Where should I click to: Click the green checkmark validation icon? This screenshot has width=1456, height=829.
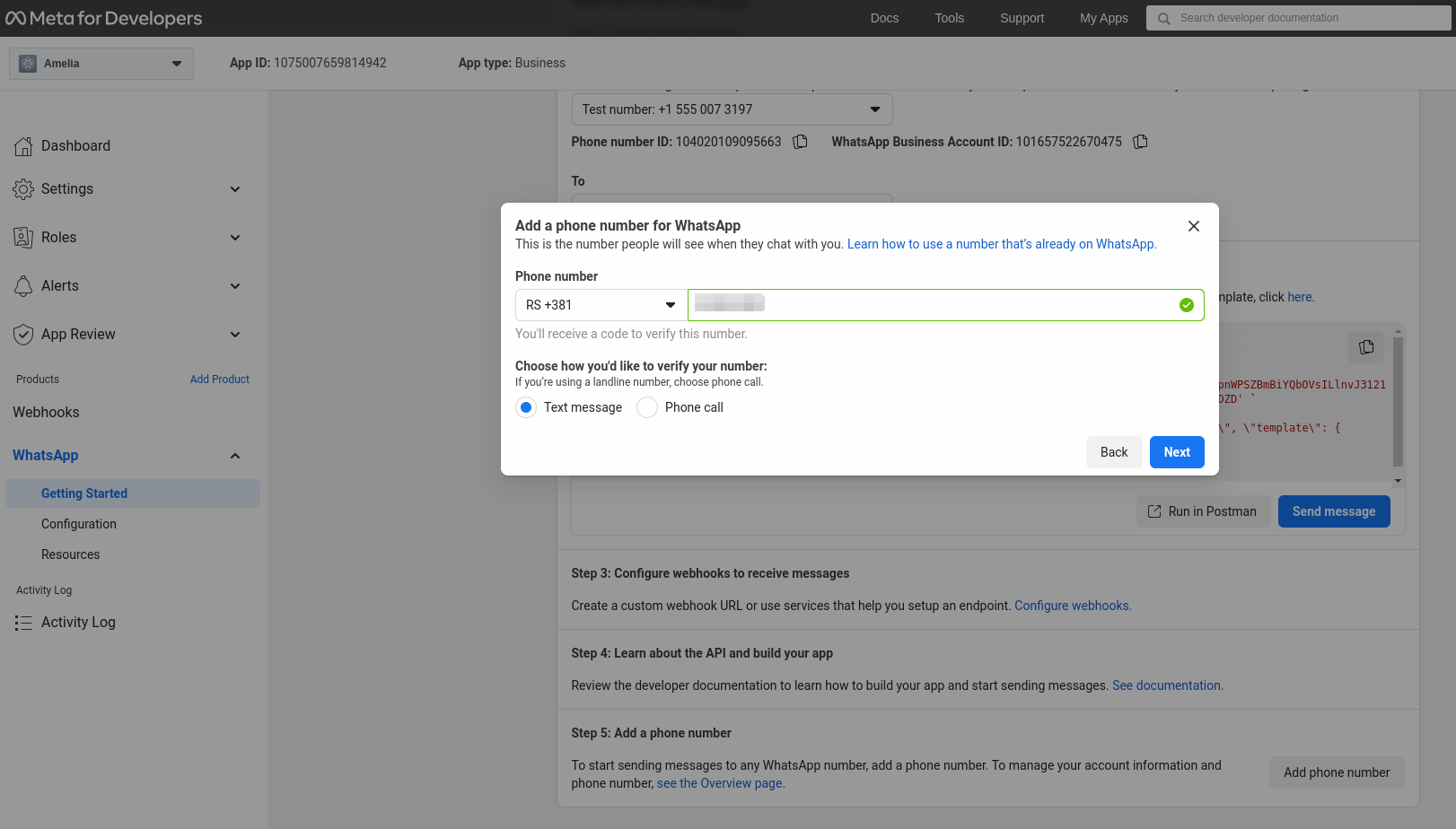pyautogui.click(x=1187, y=305)
